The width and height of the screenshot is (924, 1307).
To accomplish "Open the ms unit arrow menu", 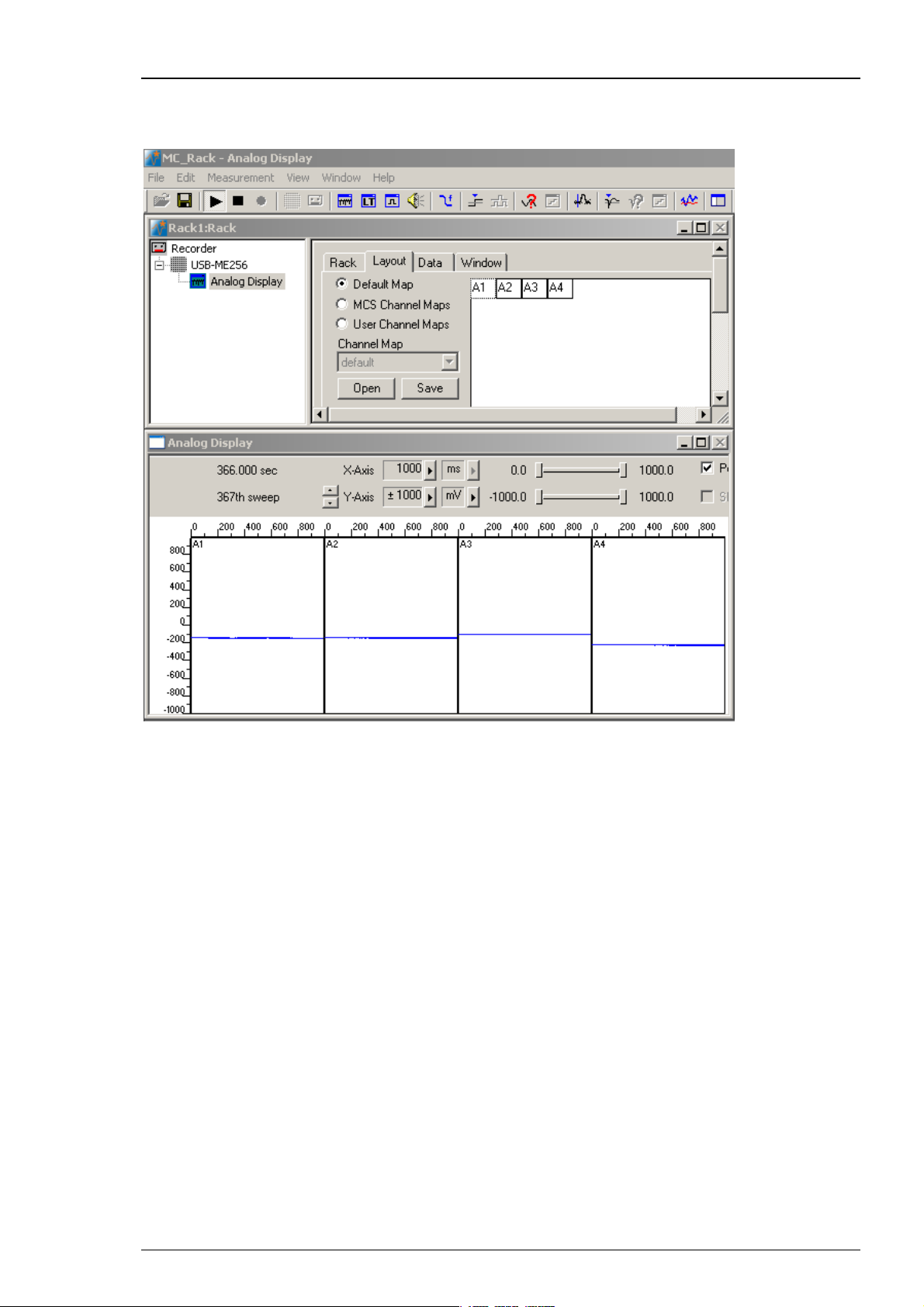I will pos(473,470).
